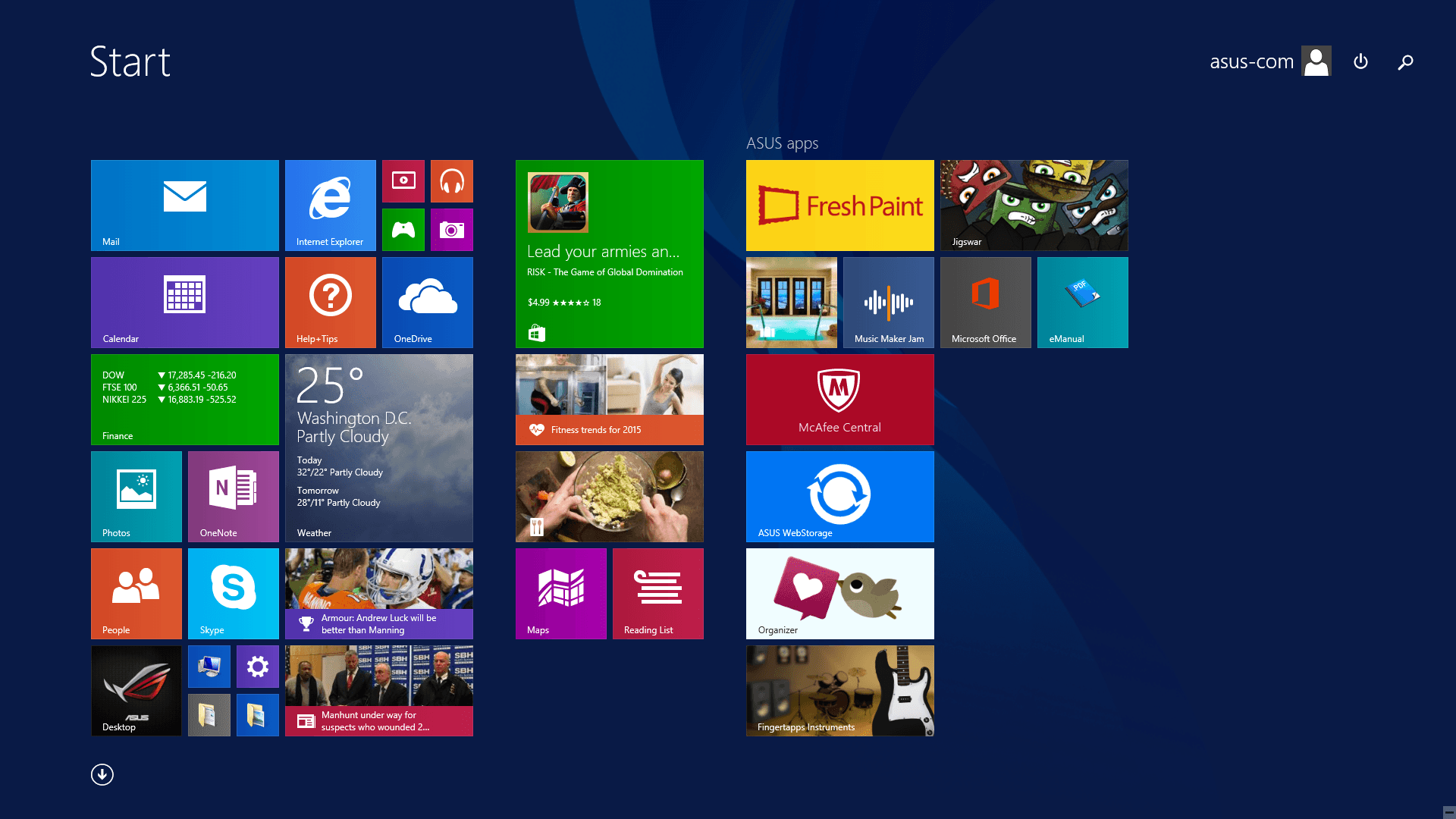Launch Skype tile
Screen dimensions: 1456x819
233,593
